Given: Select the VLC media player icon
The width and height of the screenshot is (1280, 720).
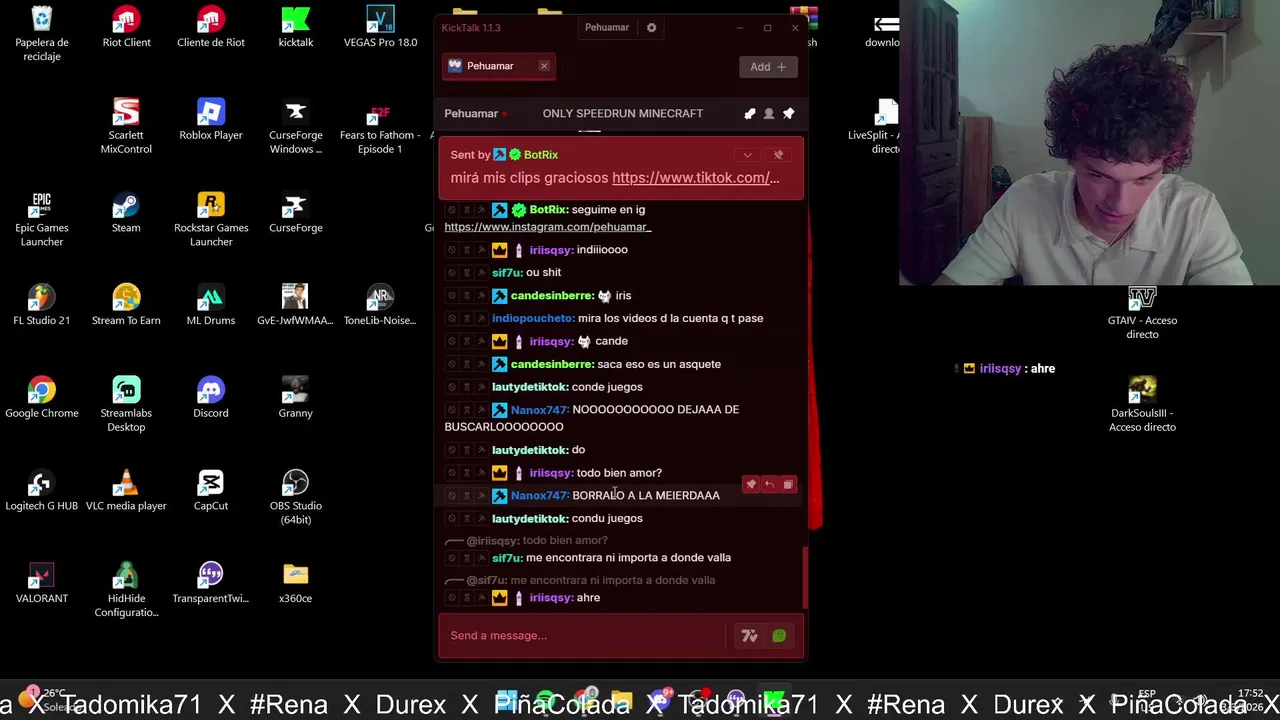Looking at the screenshot, I should pos(126,491).
